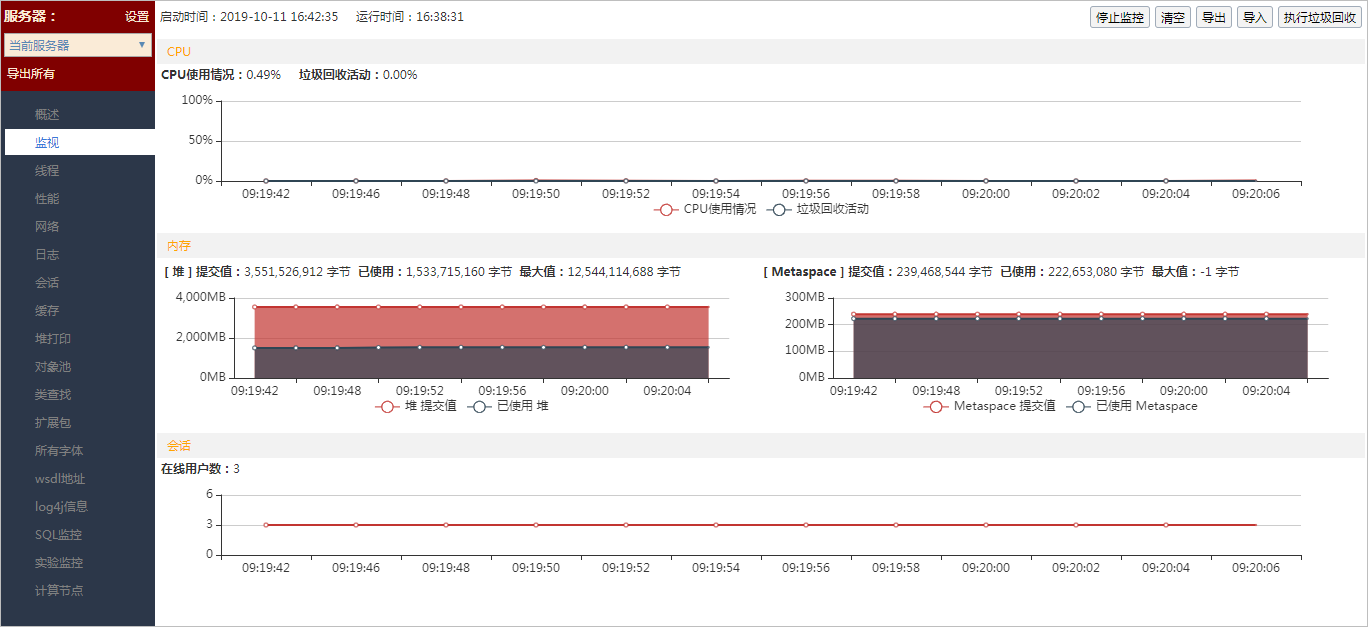Open the 类查找 class search page
Screen dimensions: 1368x627
pyautogui.click(x=53, y=395)
